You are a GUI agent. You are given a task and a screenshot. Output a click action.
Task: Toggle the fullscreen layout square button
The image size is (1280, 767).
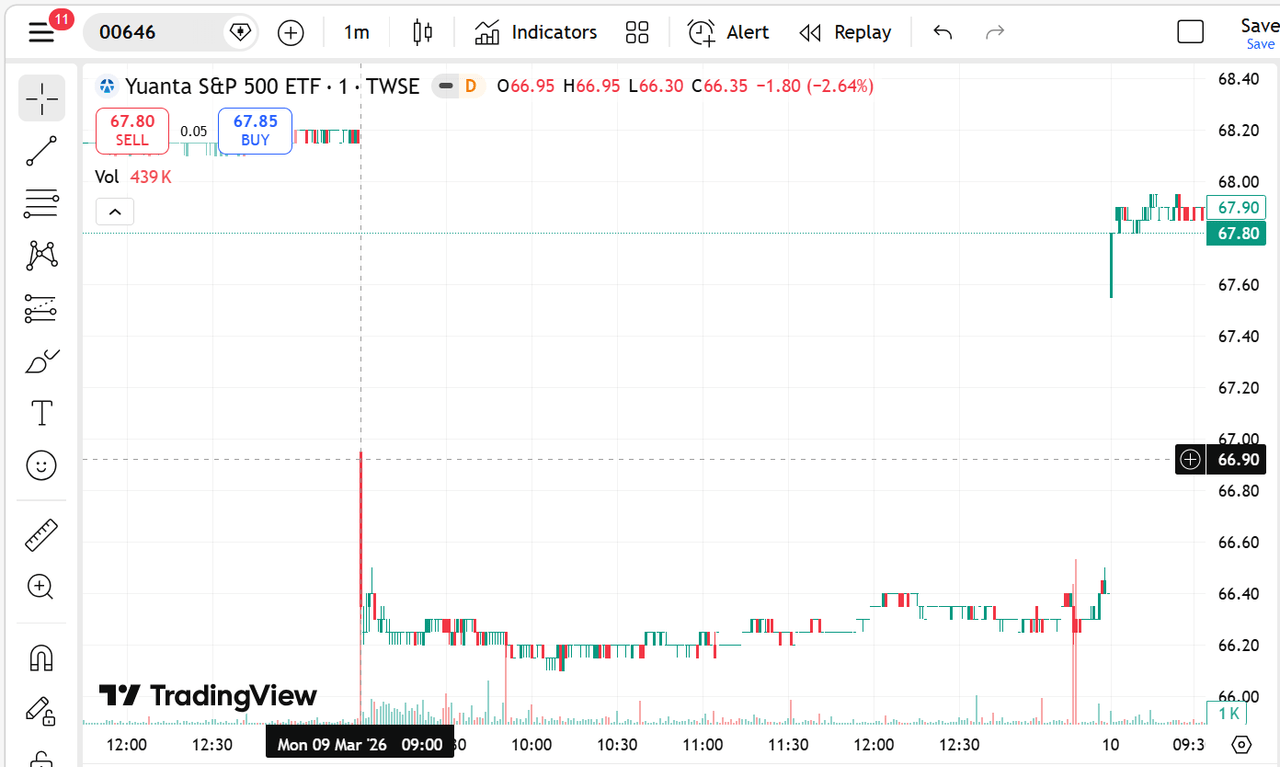1190,32
